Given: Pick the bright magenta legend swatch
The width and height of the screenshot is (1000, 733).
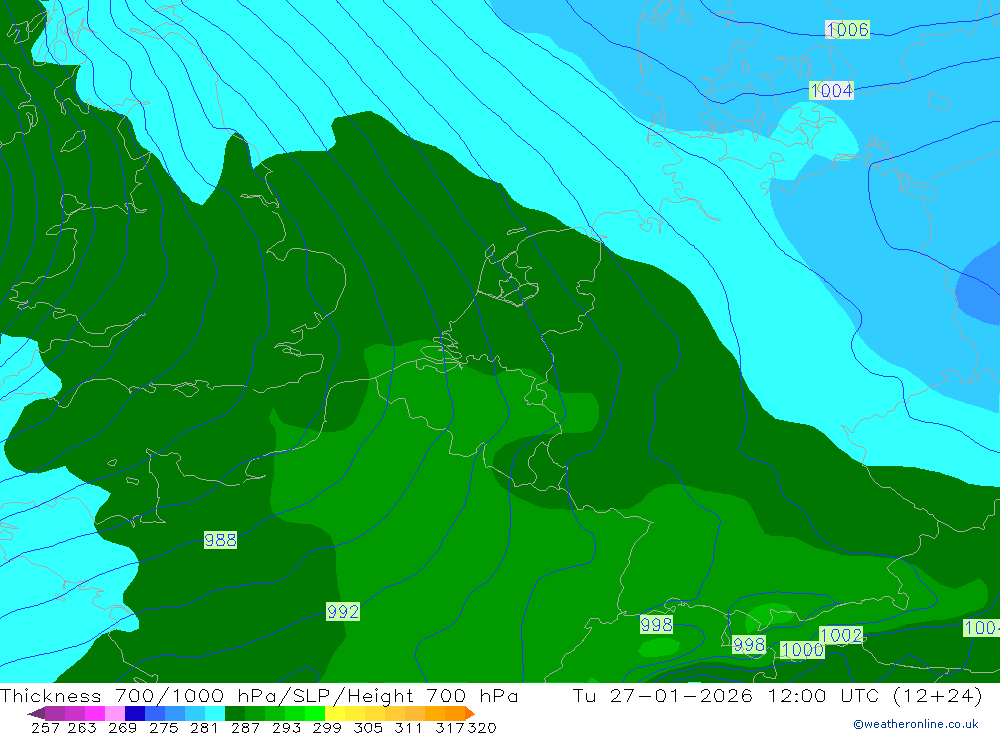Looking at the screenshot, I should (94, 713).
